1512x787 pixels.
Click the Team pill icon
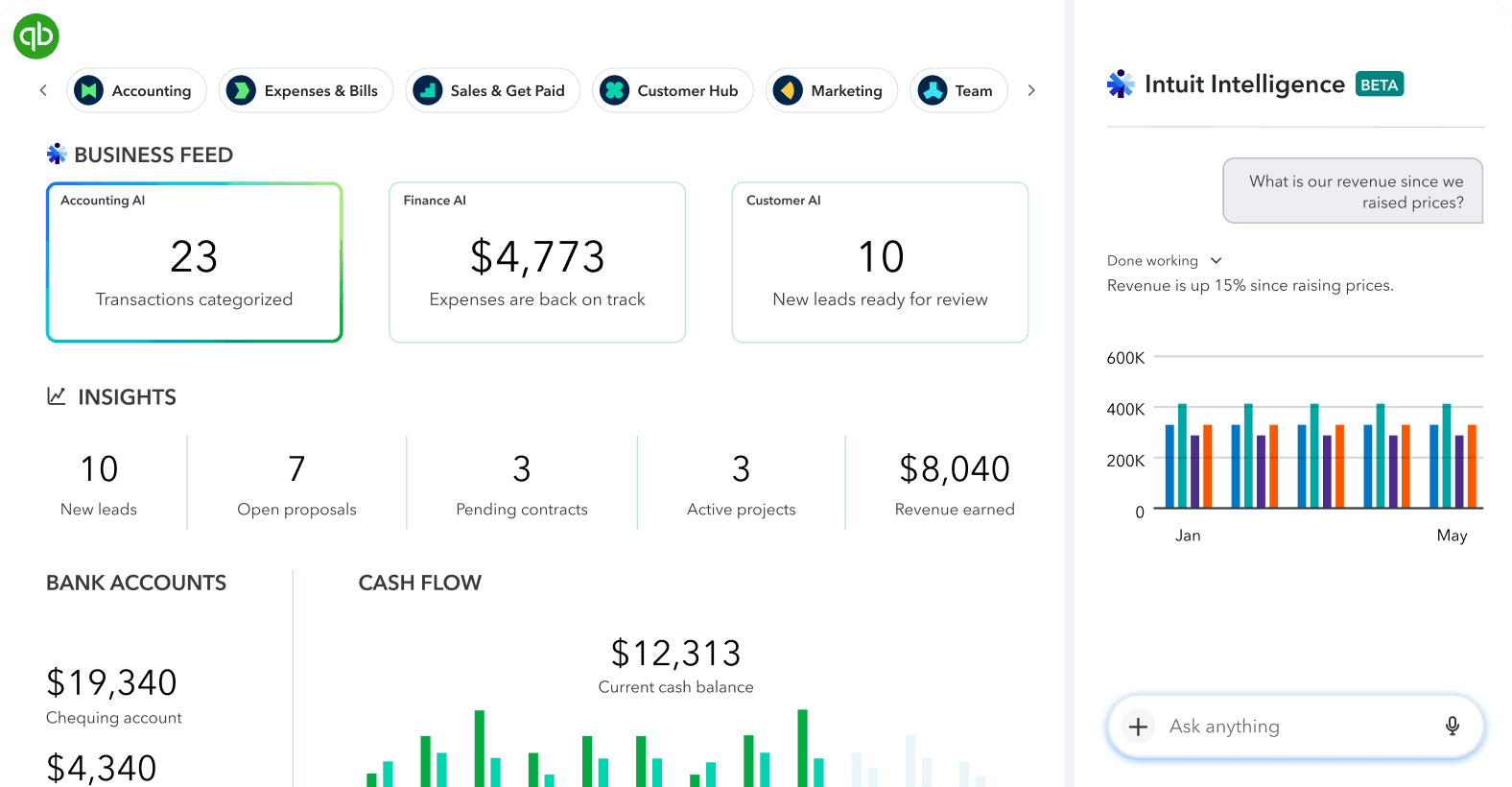tap(933, 90)
